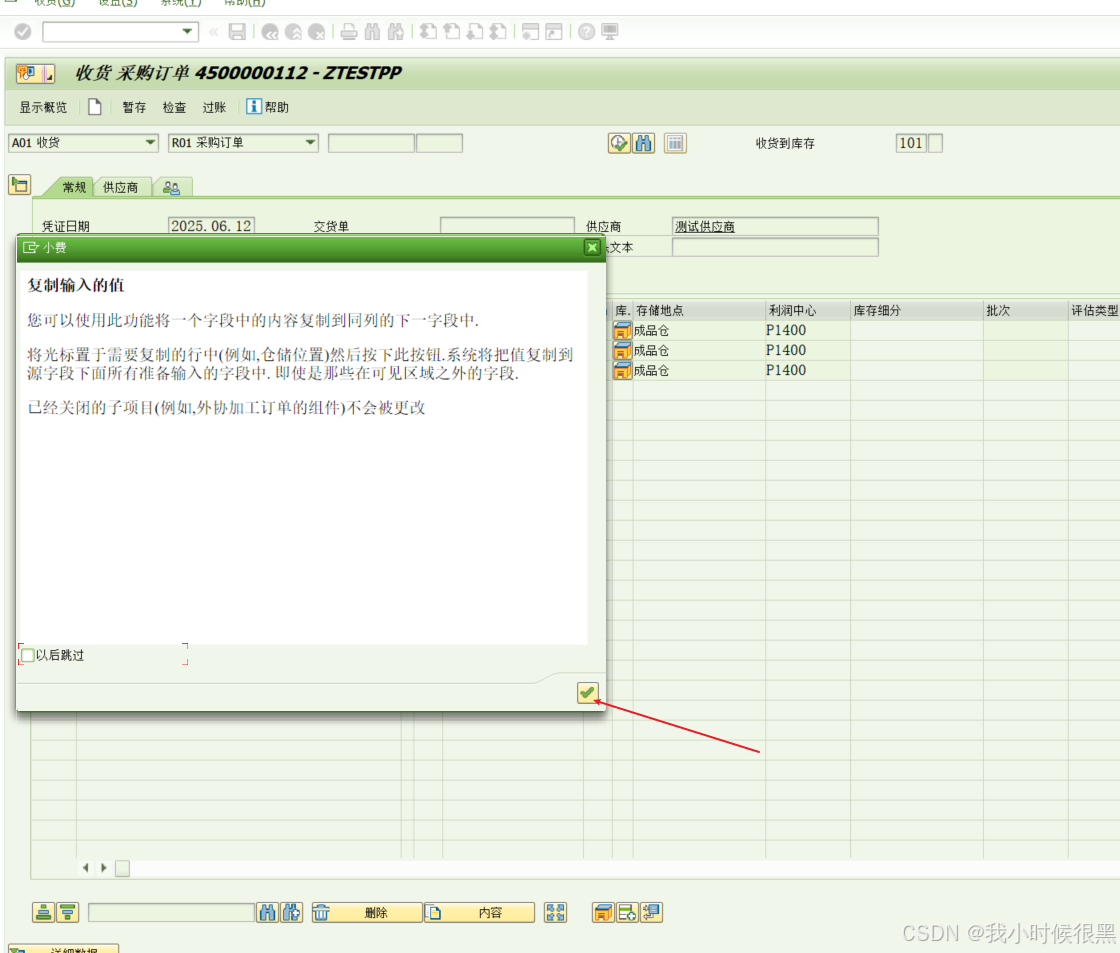Viewport: 1120px width, 953px height.
Task: Click the Print icon
Action: pyautogui.click(x=349, y=31)
